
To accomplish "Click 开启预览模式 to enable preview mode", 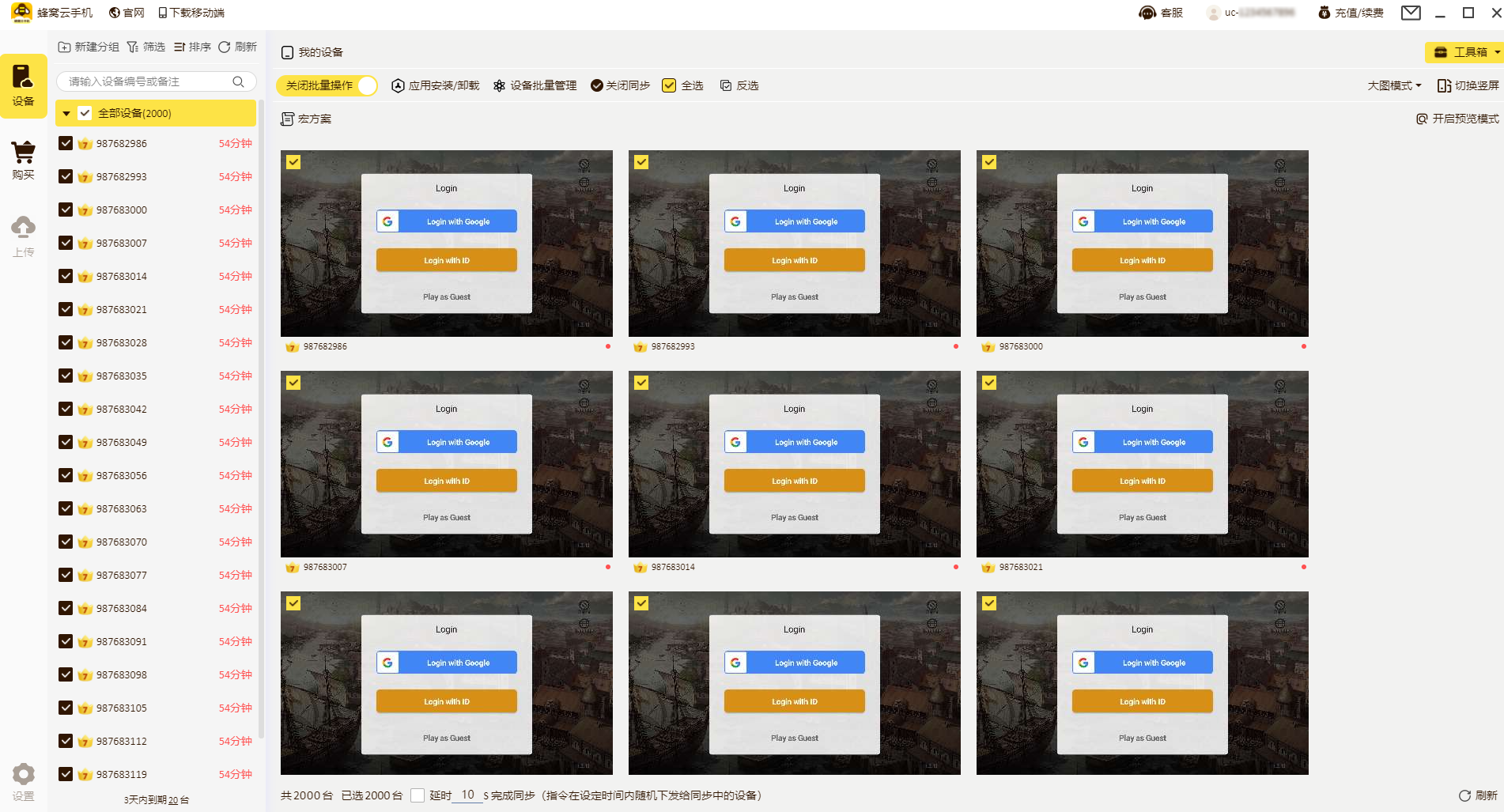I will 1457,119.
